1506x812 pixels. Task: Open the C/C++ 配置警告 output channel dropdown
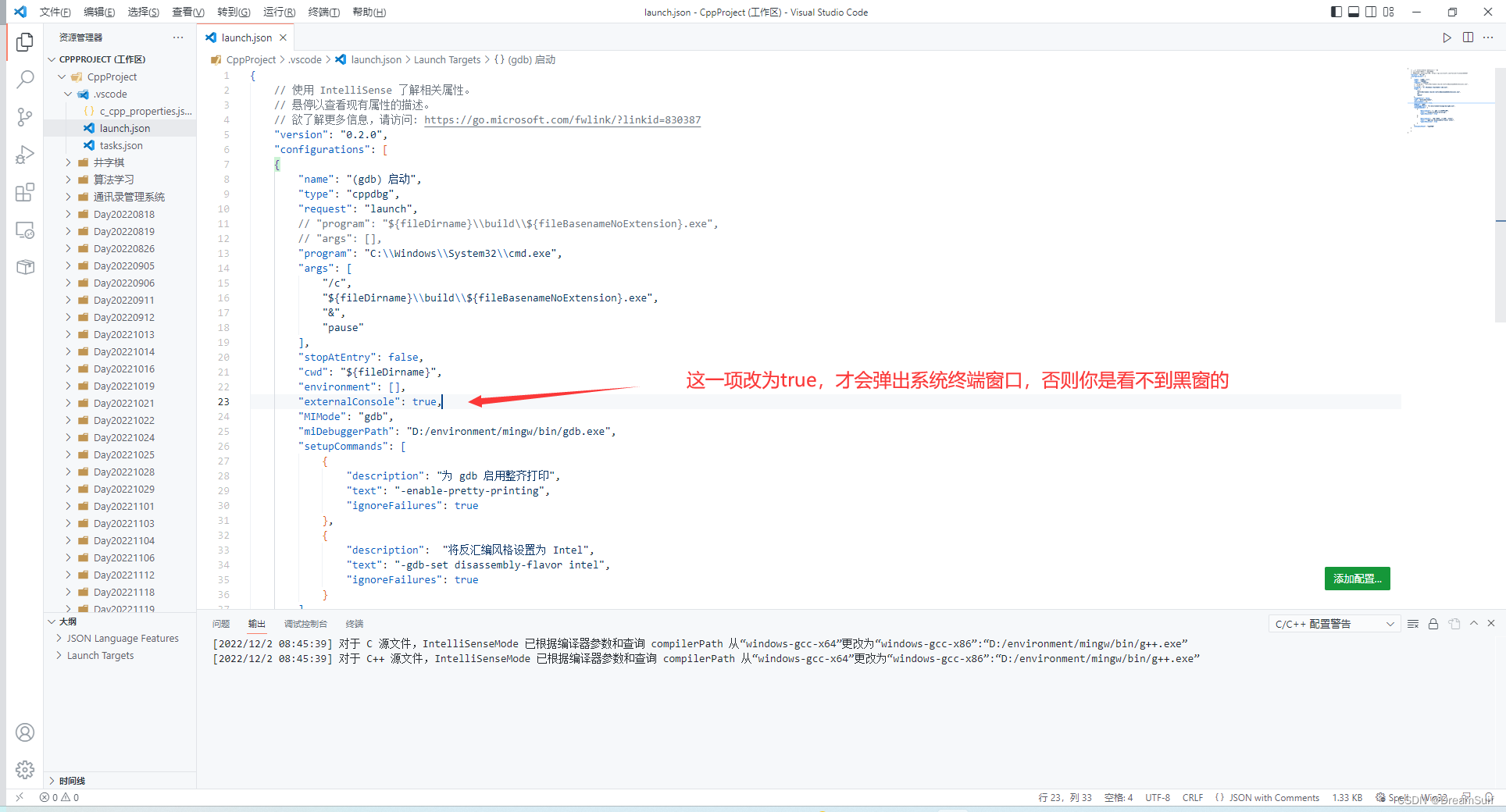(x=1334, y=624)
